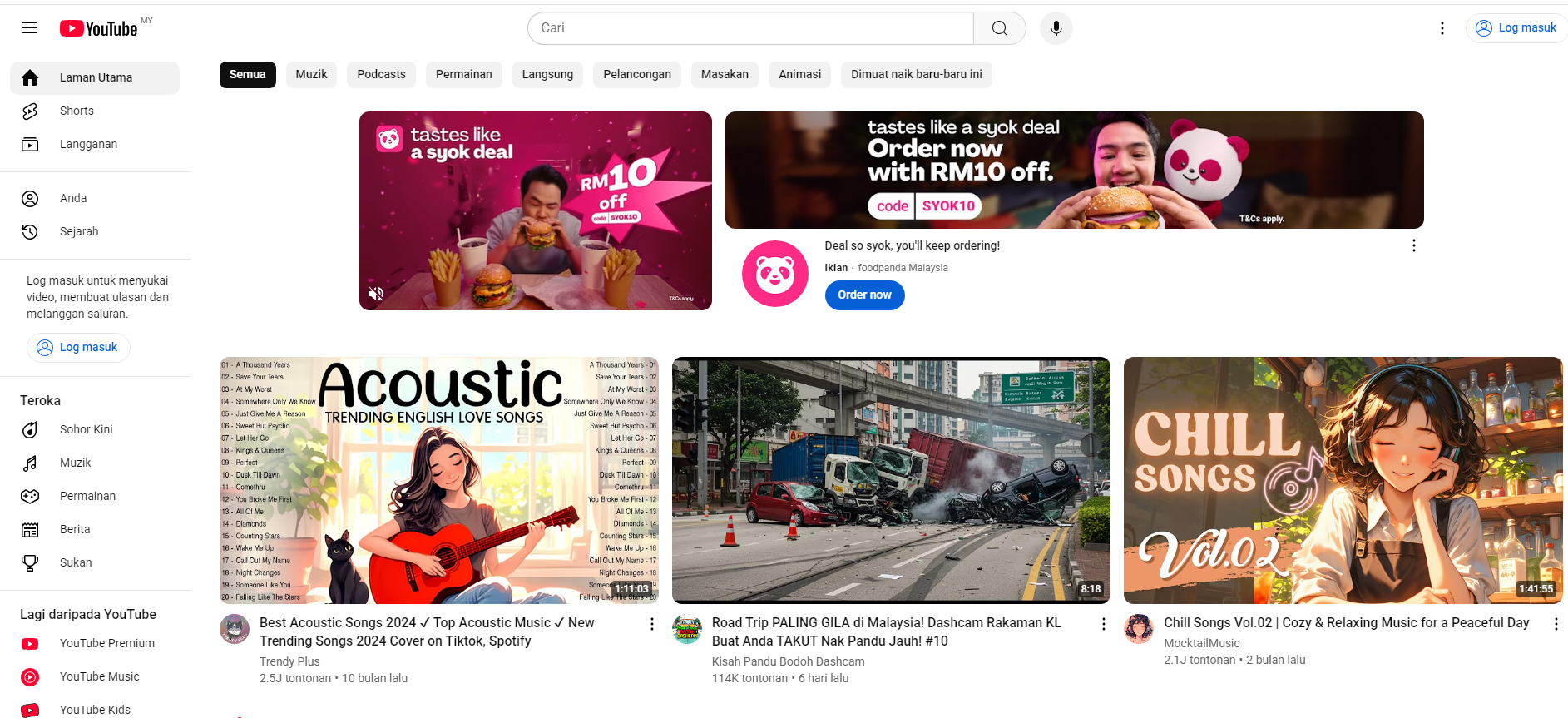Image resolution: width=1568 pixels, height=718 pixels.
Task: Select the Podcasts filter chip
Action: pyautogui.click(x=382, y=74)
